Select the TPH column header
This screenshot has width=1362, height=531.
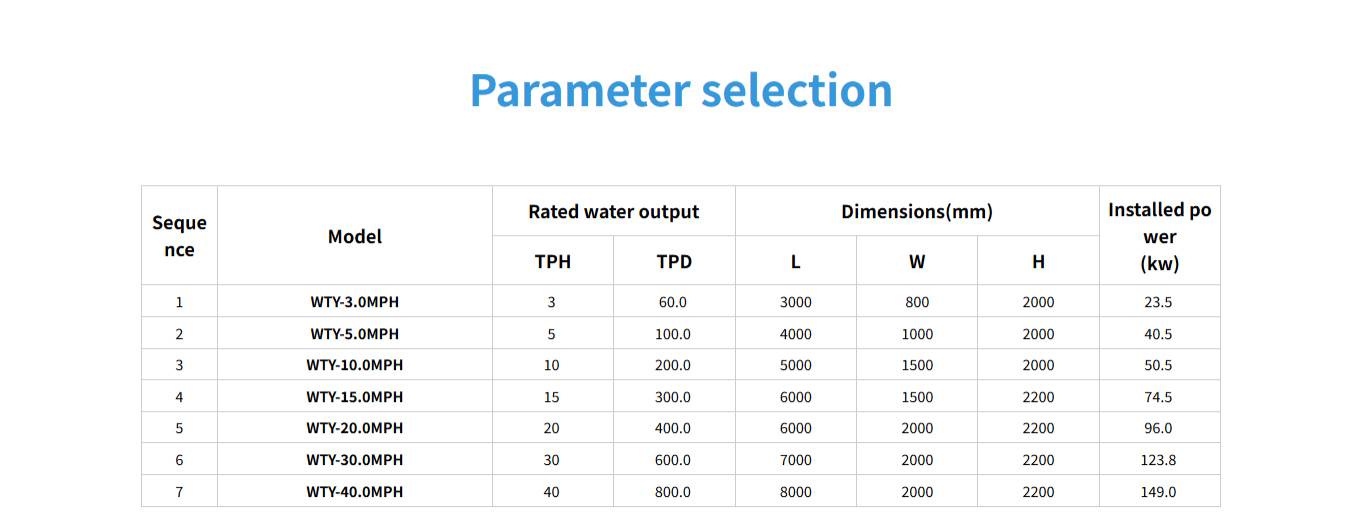(x=553, y=262)
